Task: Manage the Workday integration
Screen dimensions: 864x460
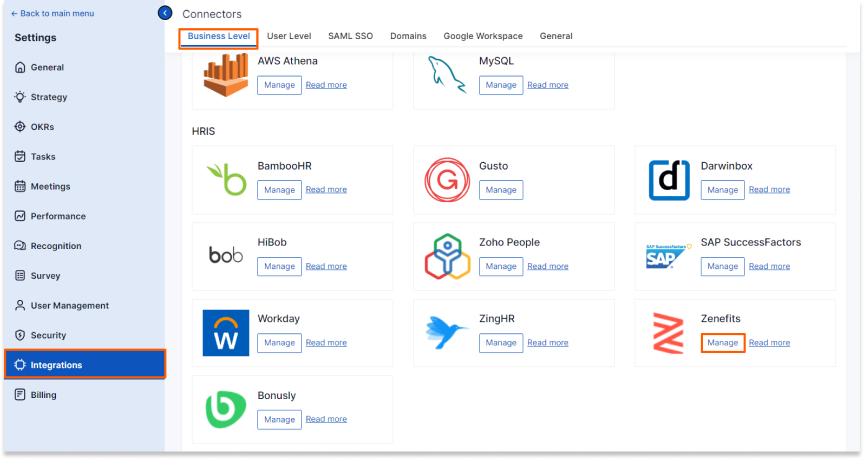Action: [x=279, y=343]
